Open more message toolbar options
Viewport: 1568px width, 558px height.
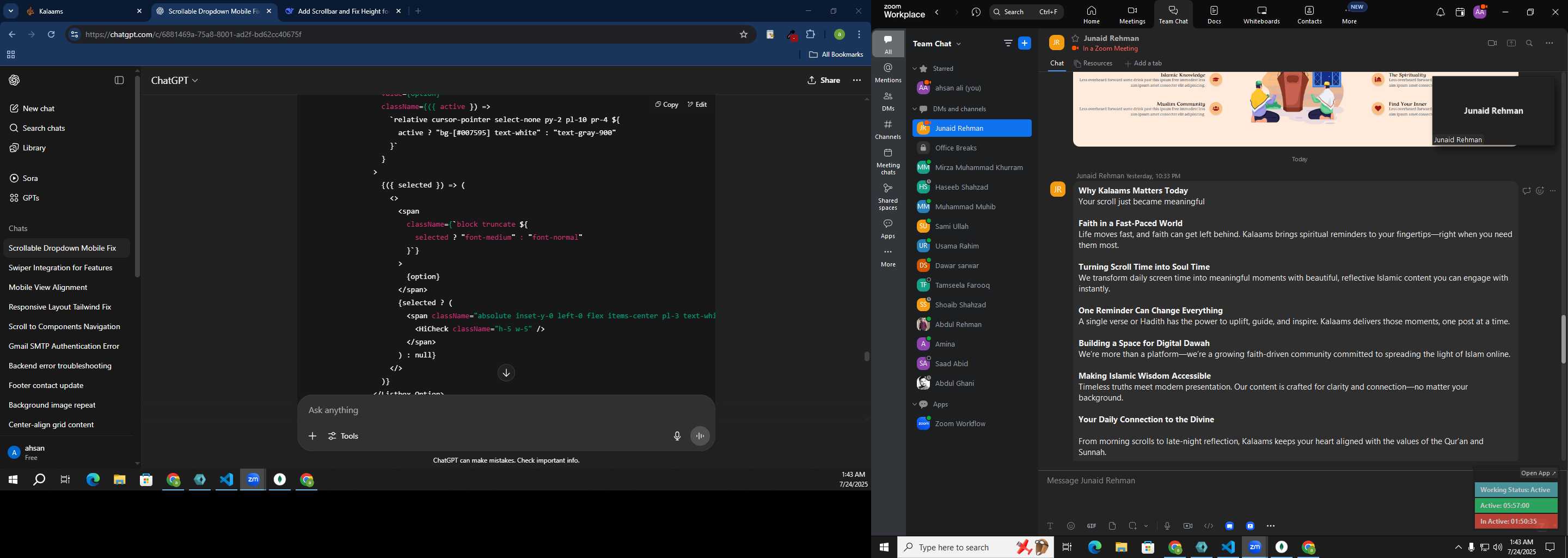[x=1270, y=526]
